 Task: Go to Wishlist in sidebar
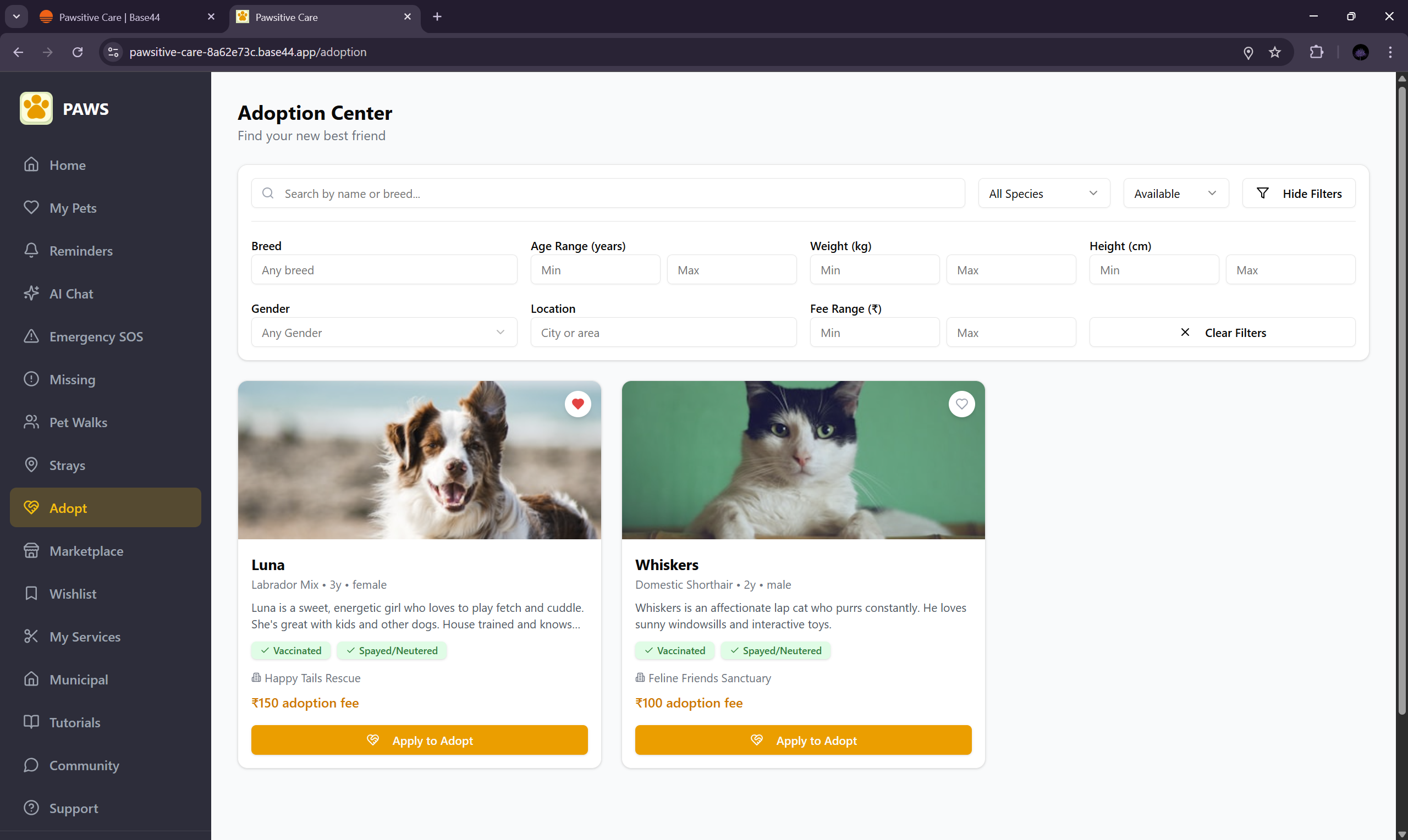tap(73, 594)
